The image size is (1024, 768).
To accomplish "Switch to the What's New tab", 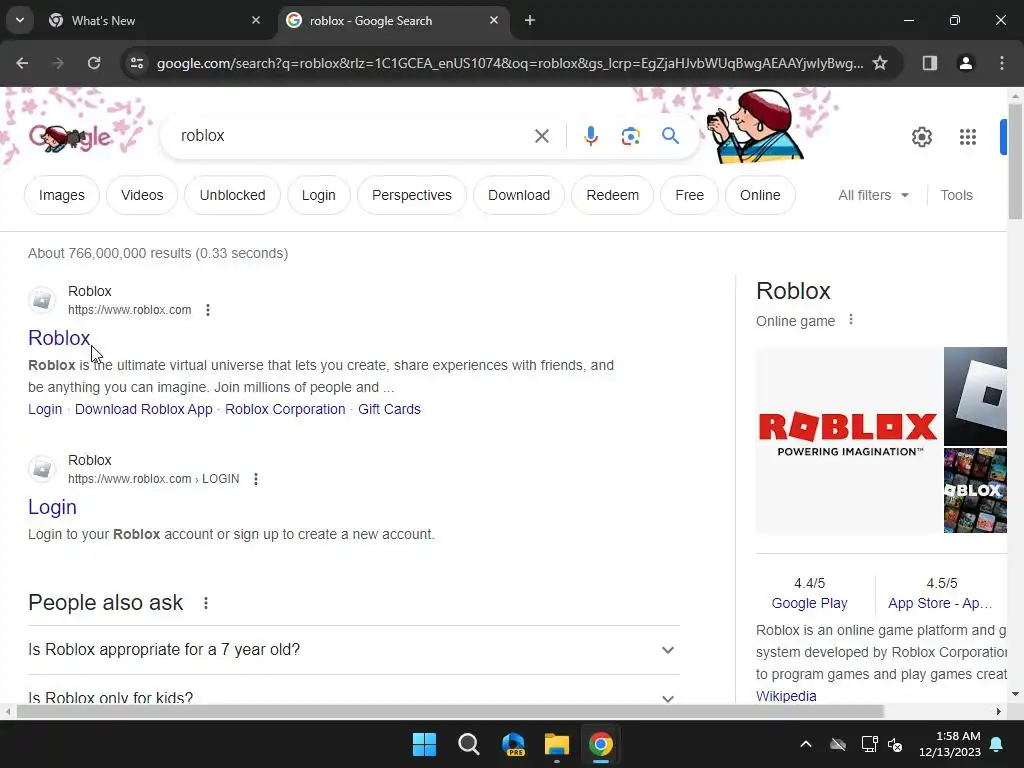I will coord(155,20).
